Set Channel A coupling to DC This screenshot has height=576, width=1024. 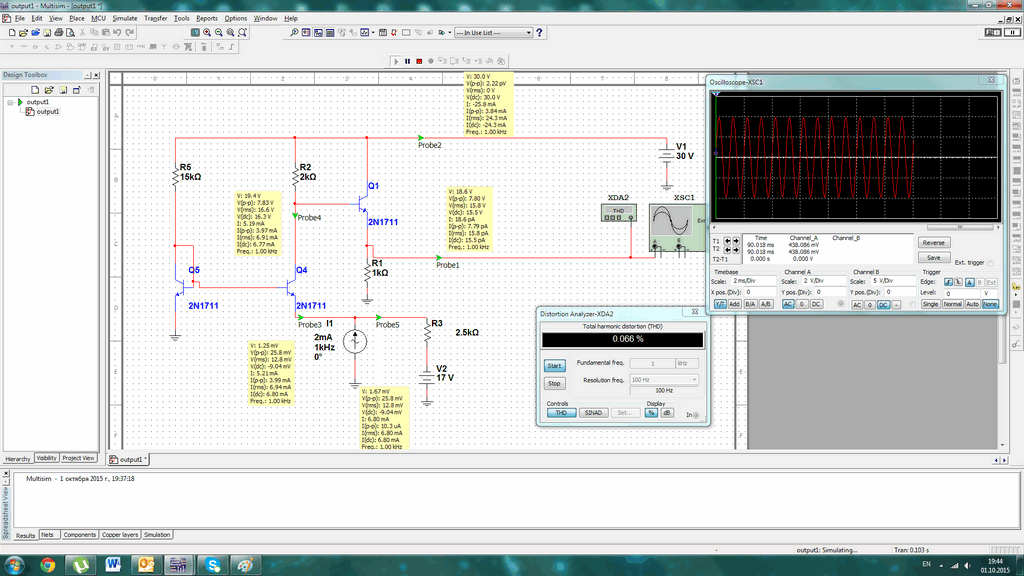pyautogui.click(x=816, y=304)
